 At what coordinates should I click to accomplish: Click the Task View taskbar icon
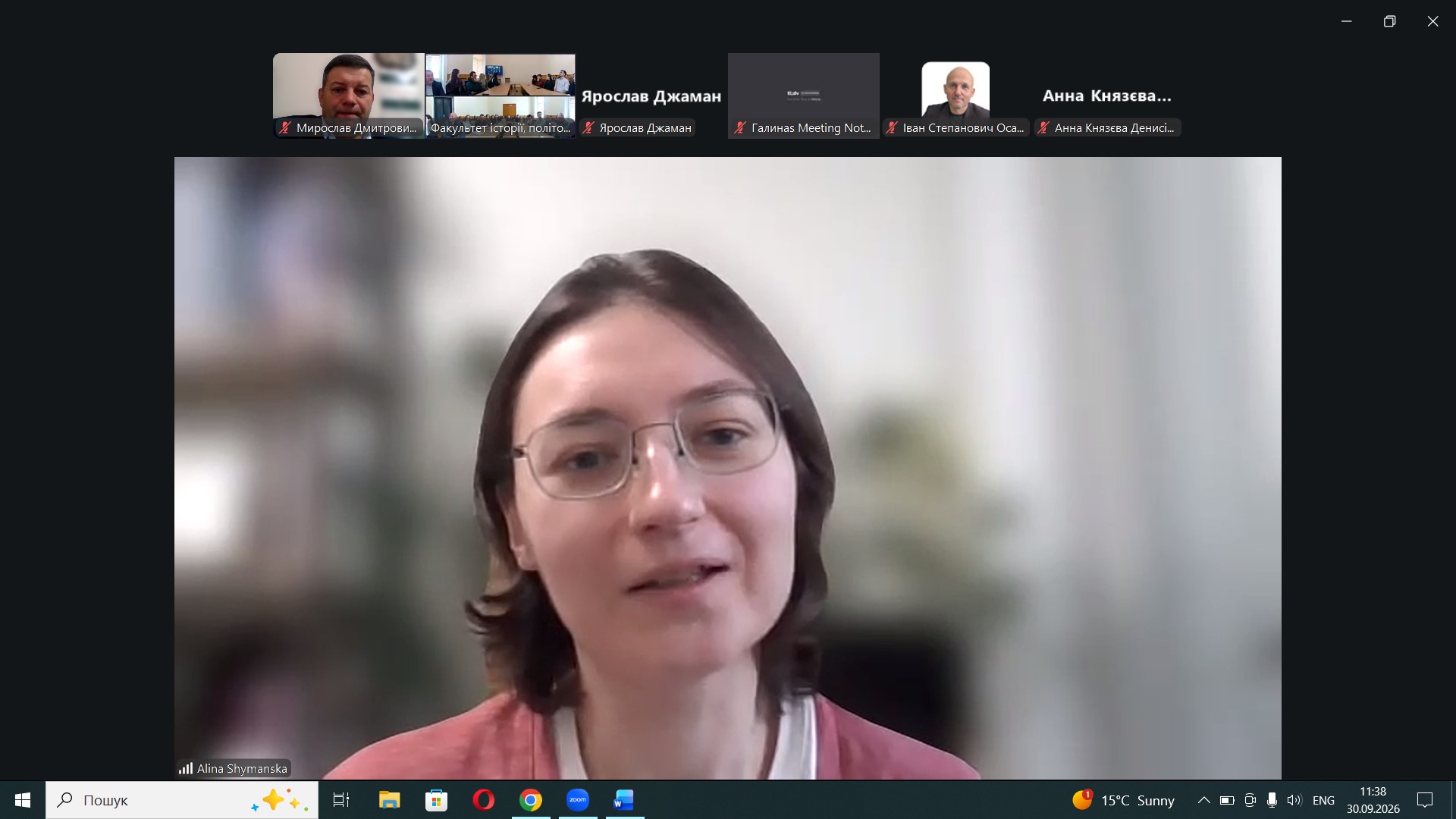[x=341, y=800]
